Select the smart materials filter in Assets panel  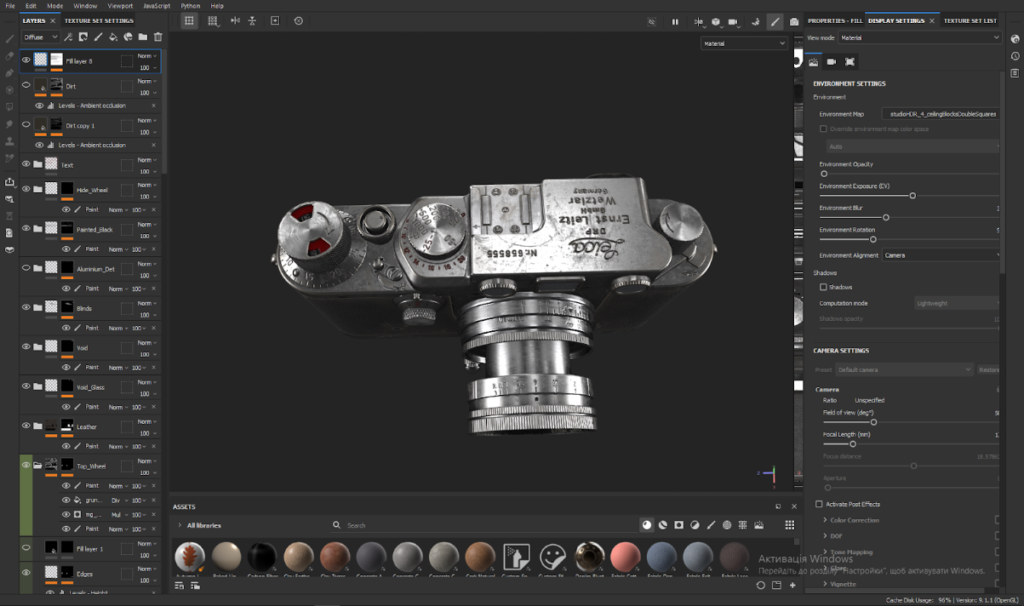[x=663, y=524]
